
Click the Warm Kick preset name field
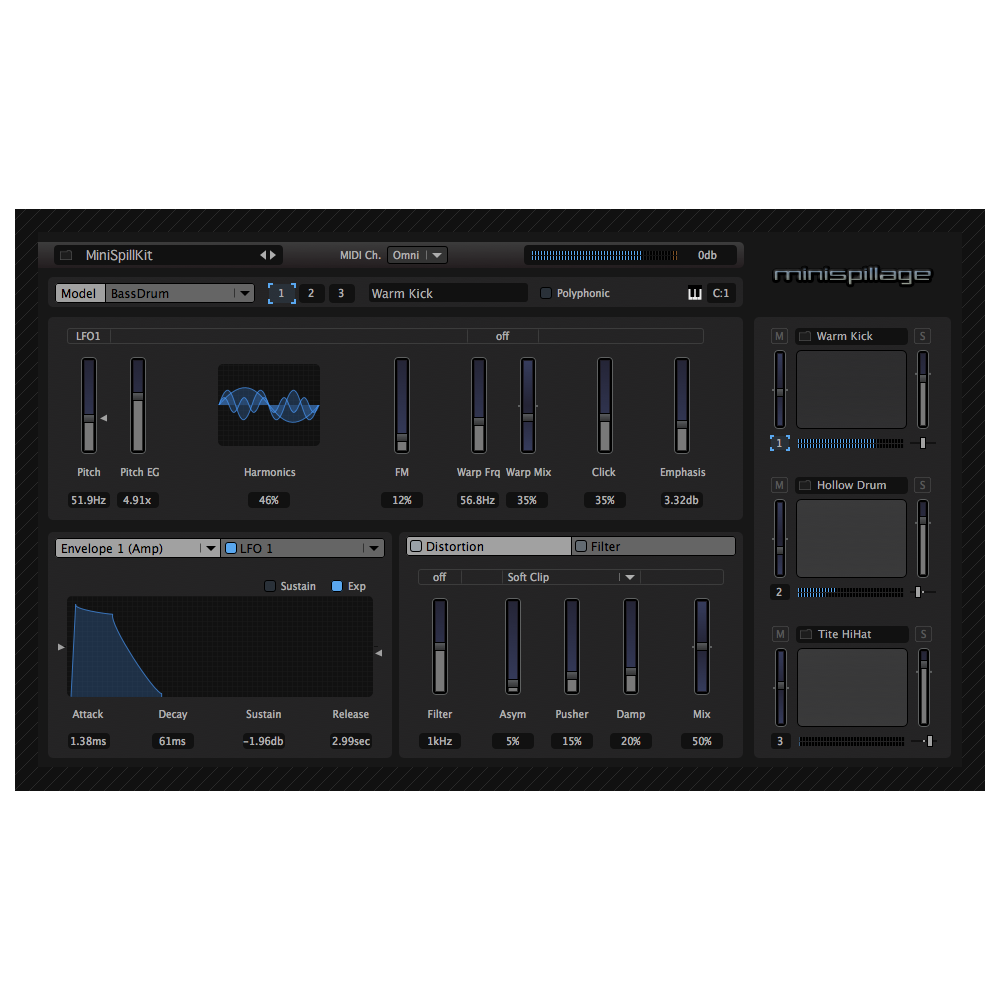coord(447,292)
